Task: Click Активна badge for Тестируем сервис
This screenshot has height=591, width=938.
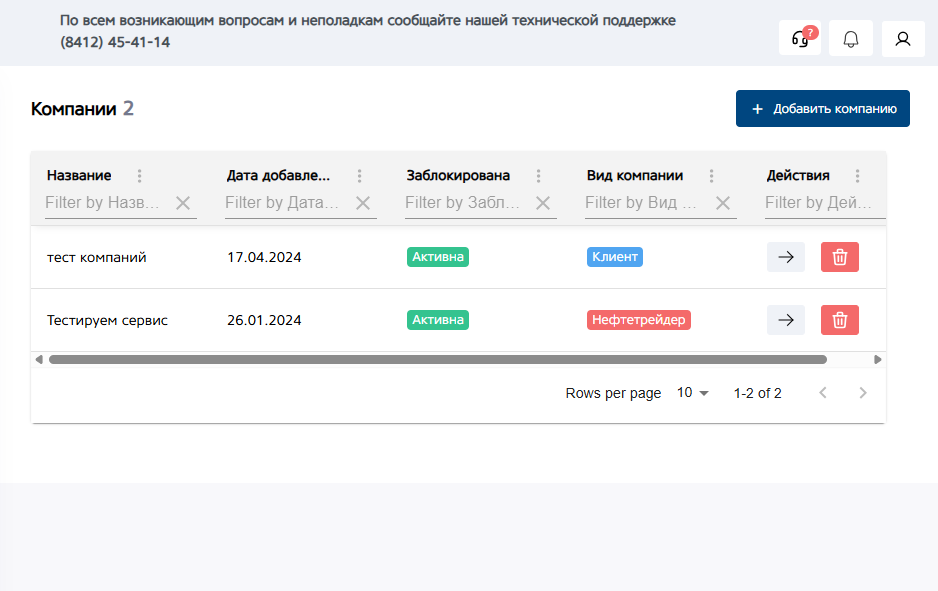Action: point(438,319)
